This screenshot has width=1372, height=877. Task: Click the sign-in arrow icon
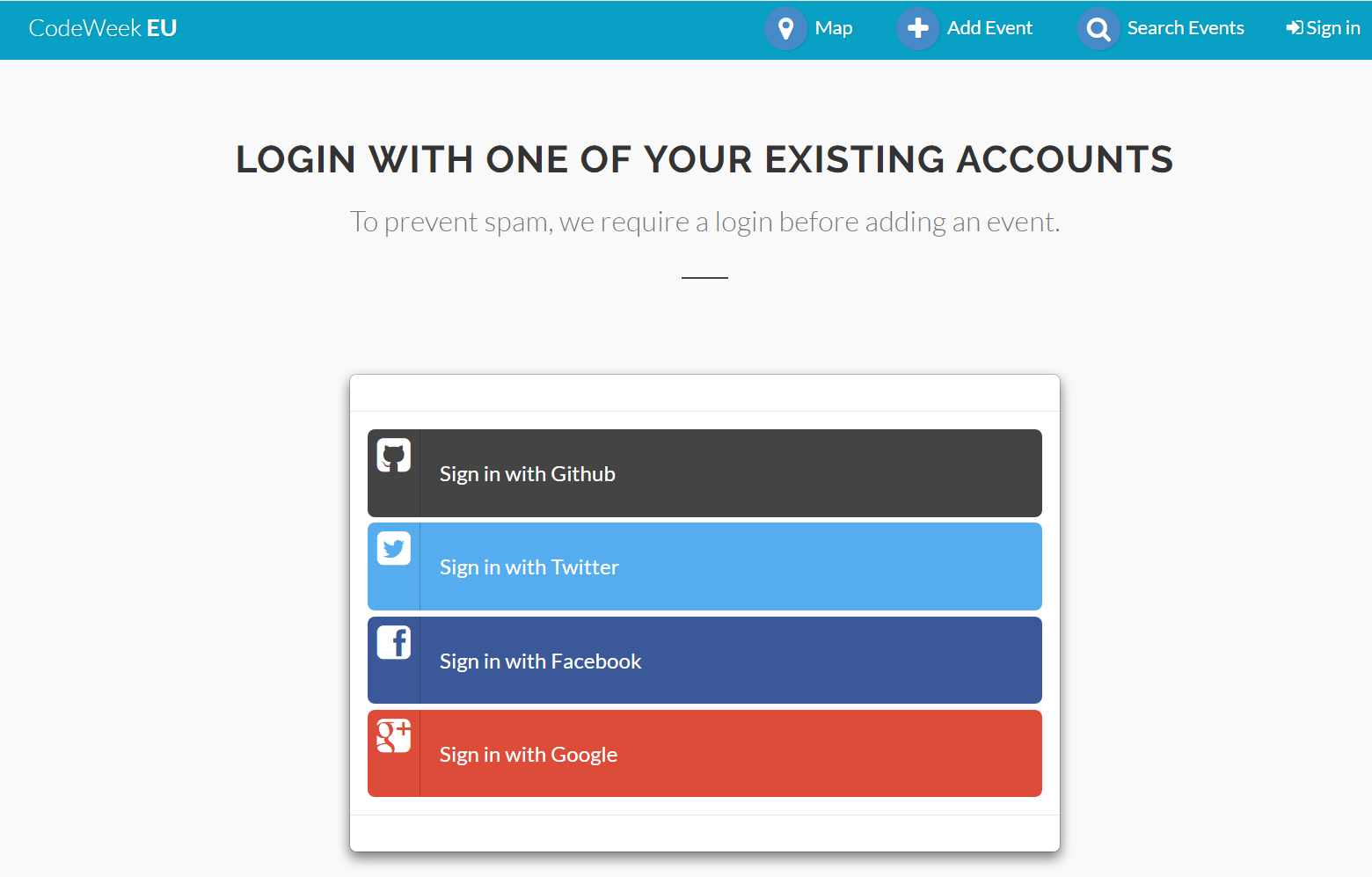[x=1295, y=28]
